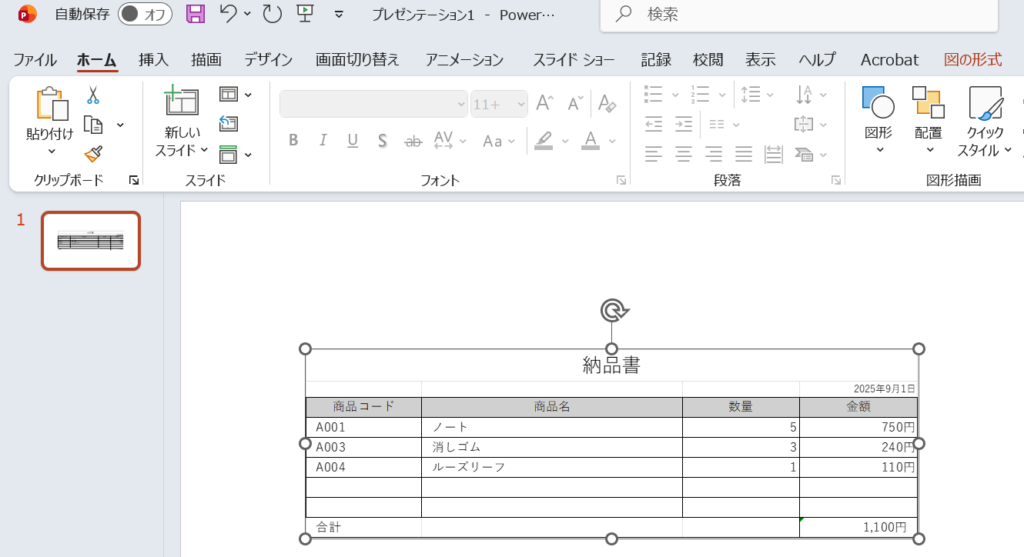1024x557 pixels.
Task: Click the Font Color (A) button
Action: pos(590,140)
